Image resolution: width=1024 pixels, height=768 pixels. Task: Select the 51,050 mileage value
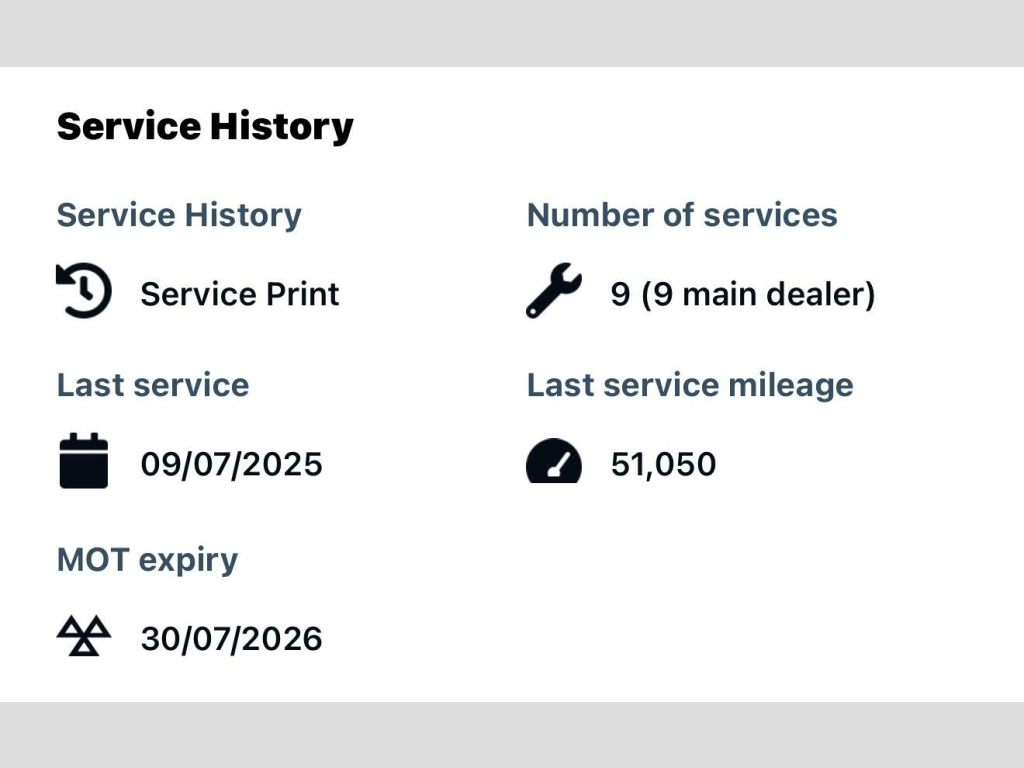(664, 464)
